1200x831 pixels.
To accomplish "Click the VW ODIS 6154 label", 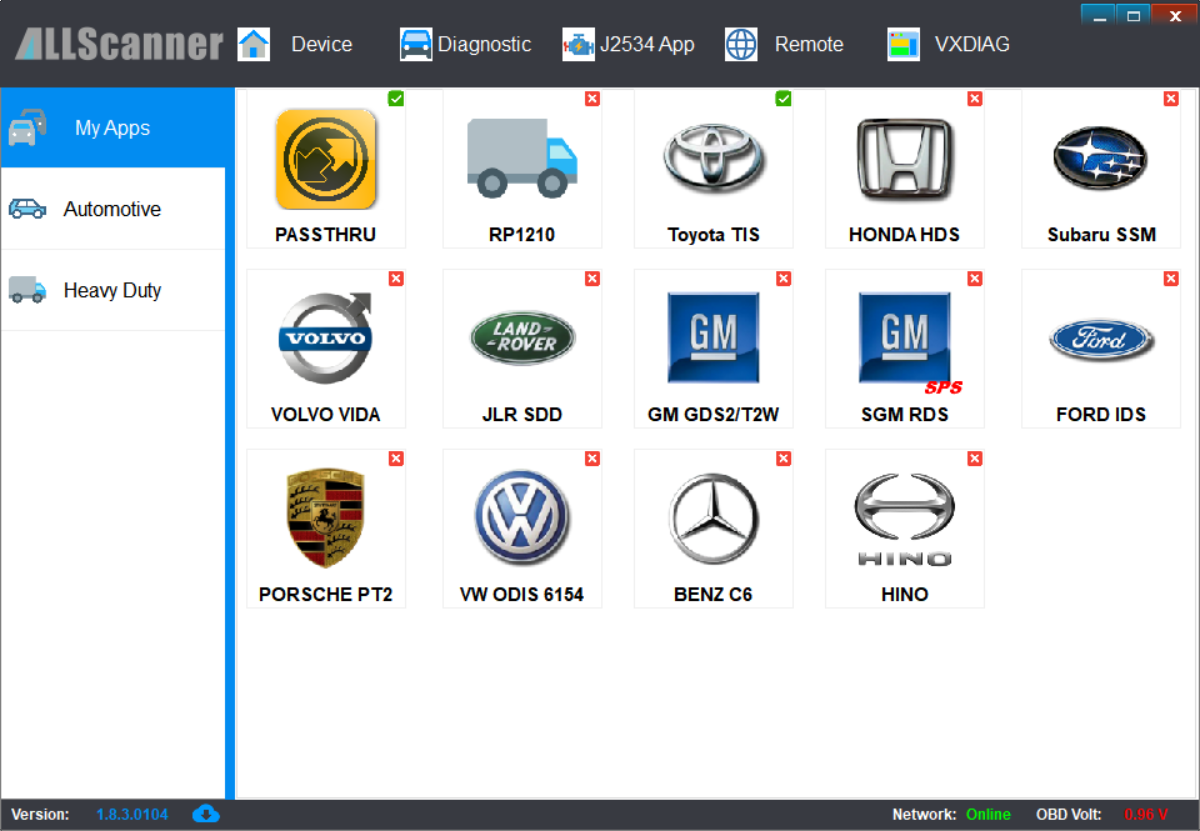I will pos(522,595).
